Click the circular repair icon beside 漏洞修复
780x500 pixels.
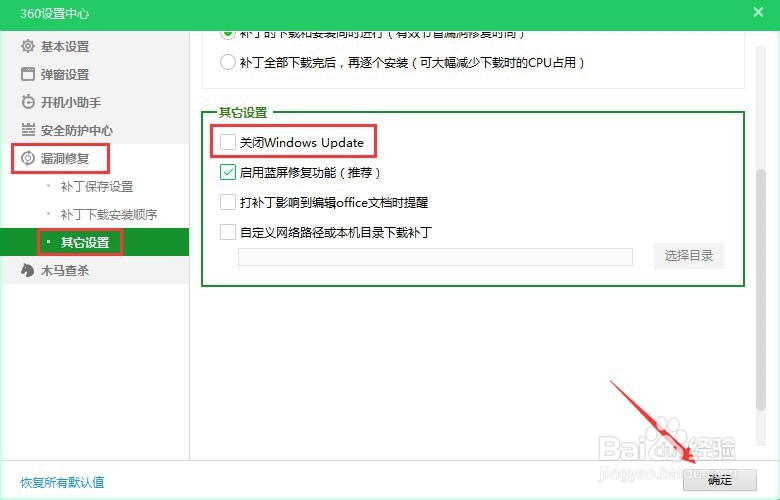(x=28, y=158)
